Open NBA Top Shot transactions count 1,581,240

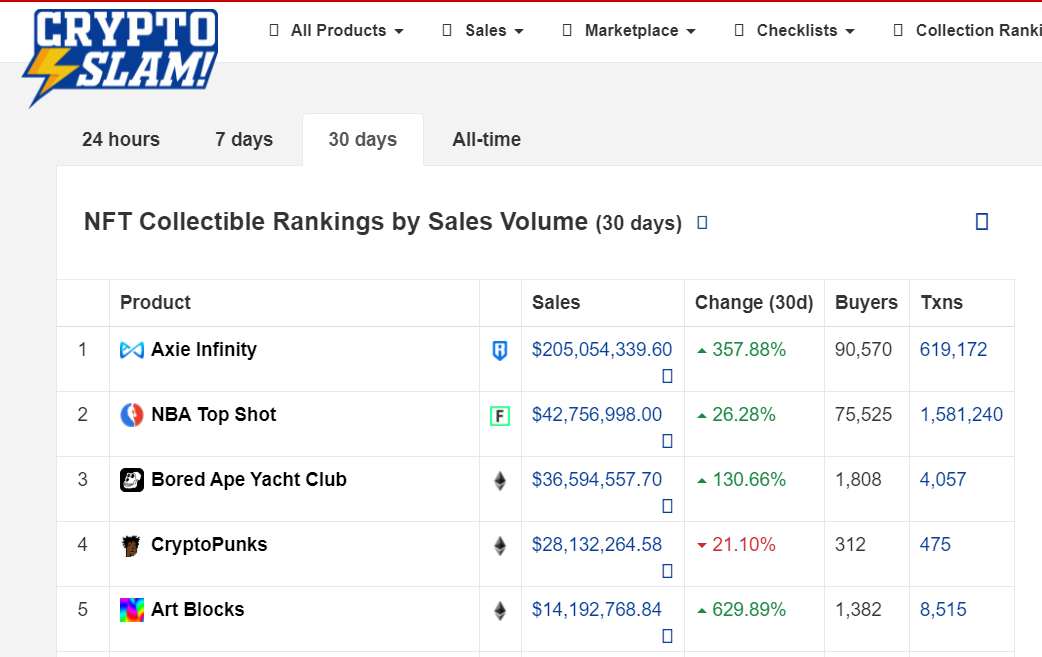click(961, 415)
